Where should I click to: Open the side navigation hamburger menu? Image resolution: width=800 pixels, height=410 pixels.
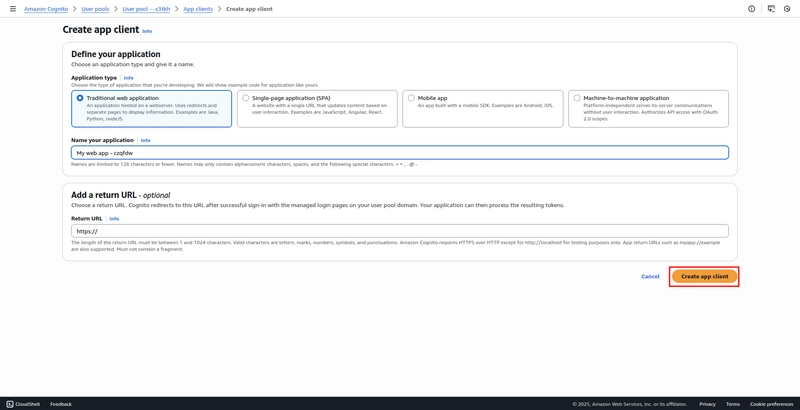pyautogui.click(x=12, y=9)
